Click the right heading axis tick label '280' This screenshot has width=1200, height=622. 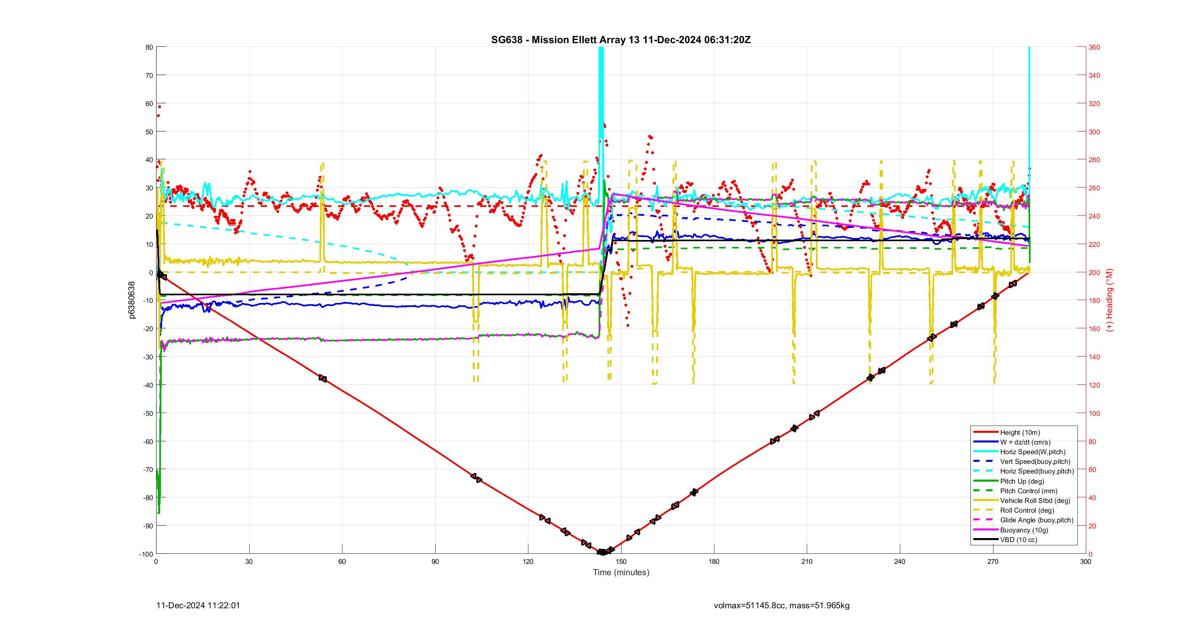1095,160
